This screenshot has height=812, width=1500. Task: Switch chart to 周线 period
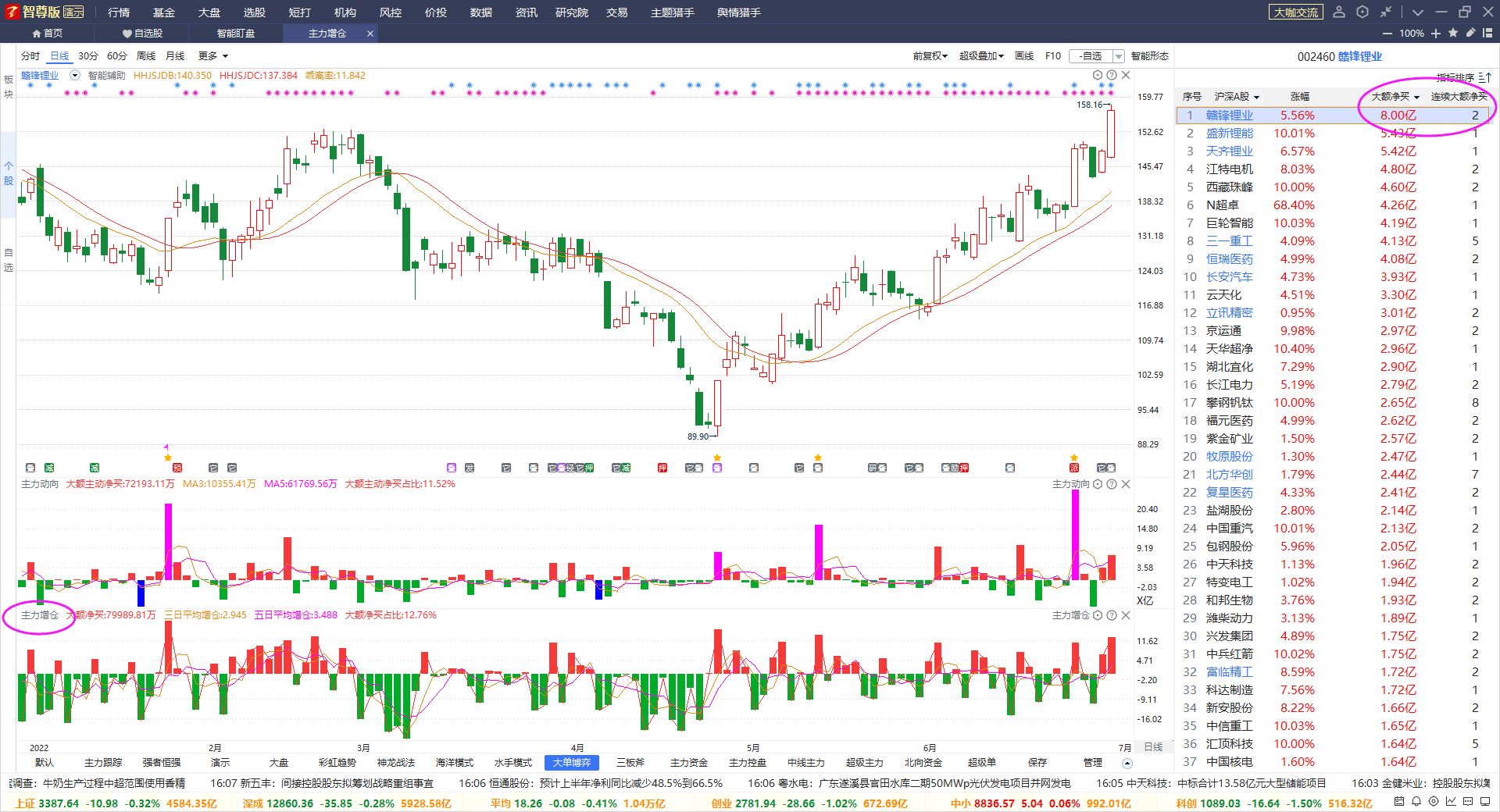click(146, 56)
